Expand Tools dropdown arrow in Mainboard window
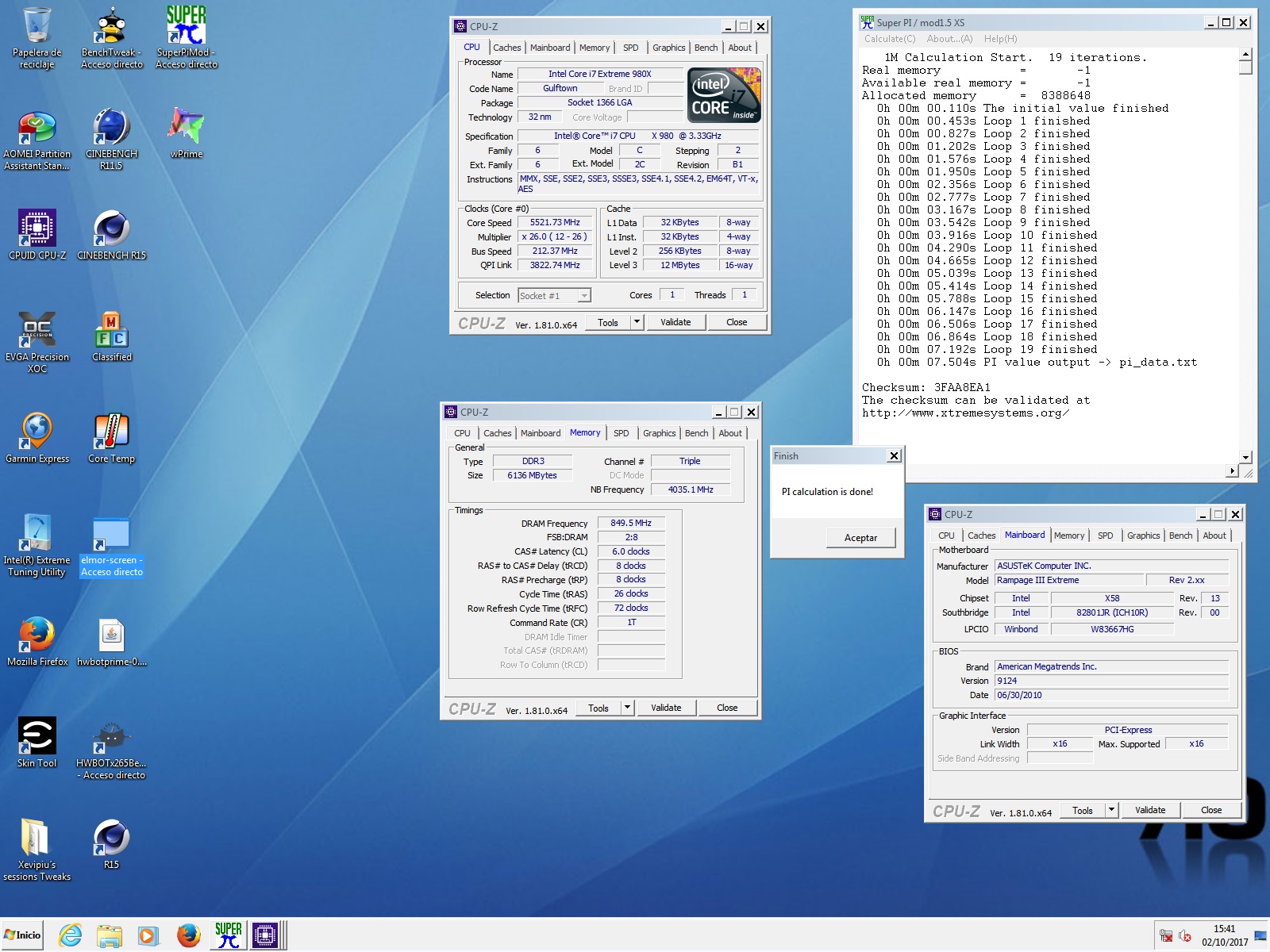Screen dimensions: 1270x952 tap(1111, 810)
